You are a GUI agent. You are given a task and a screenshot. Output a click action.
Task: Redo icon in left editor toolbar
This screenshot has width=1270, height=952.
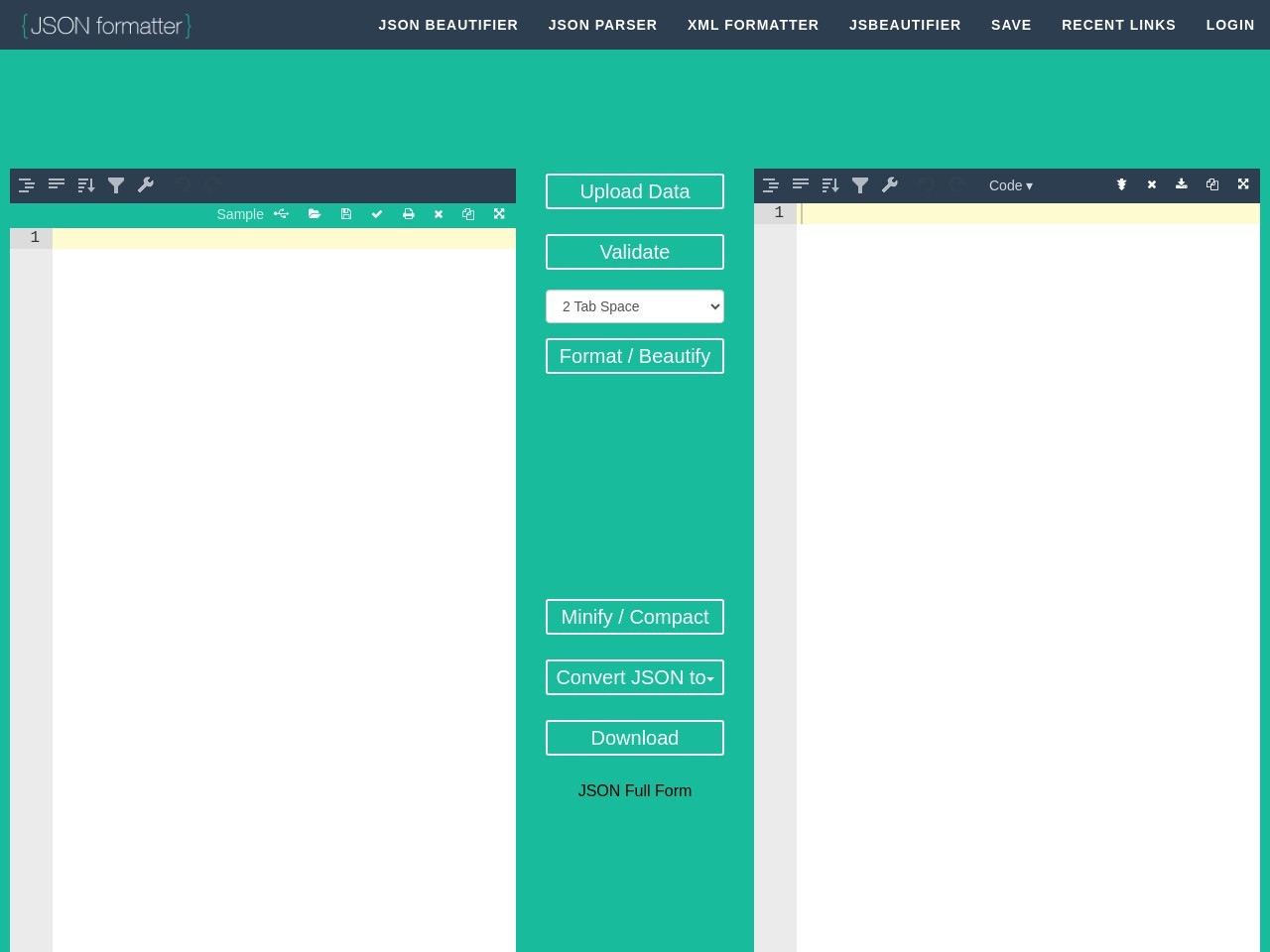pos(211,185)
